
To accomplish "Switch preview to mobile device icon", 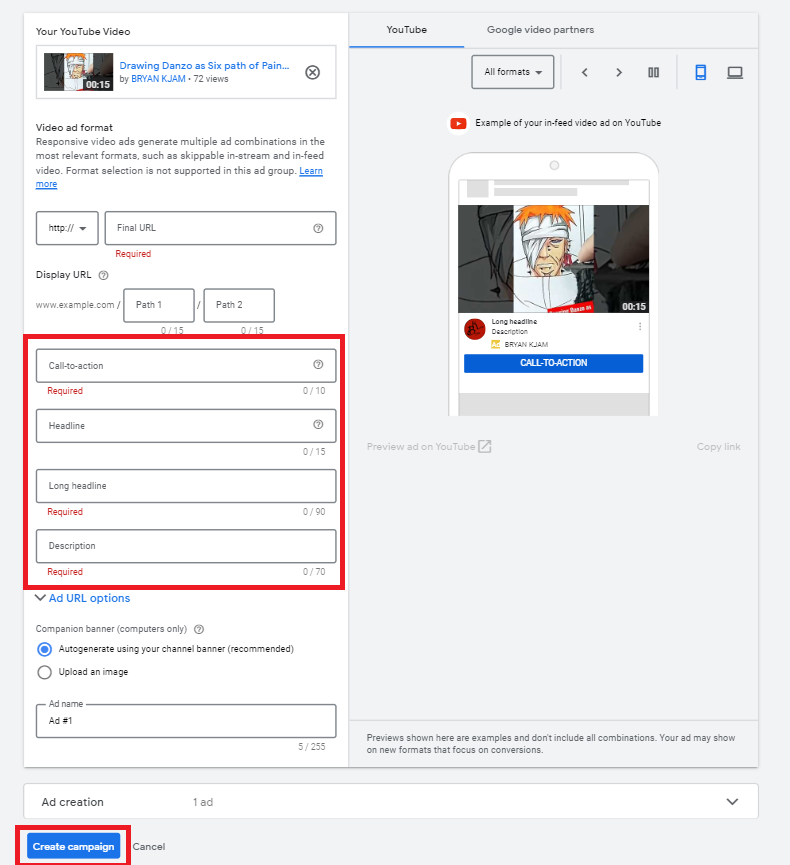I will [701, 72].
